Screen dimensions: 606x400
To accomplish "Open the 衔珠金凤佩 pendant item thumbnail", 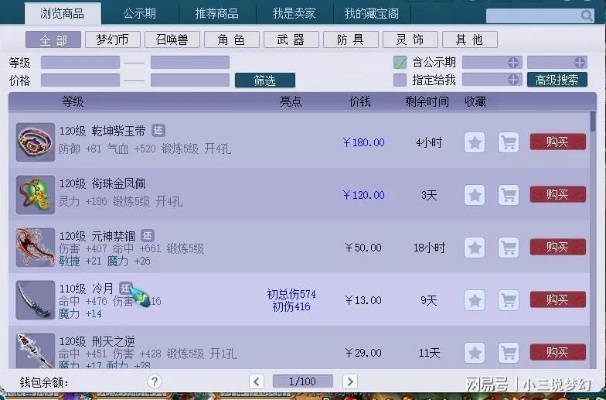I will click(x=35, y=195).
